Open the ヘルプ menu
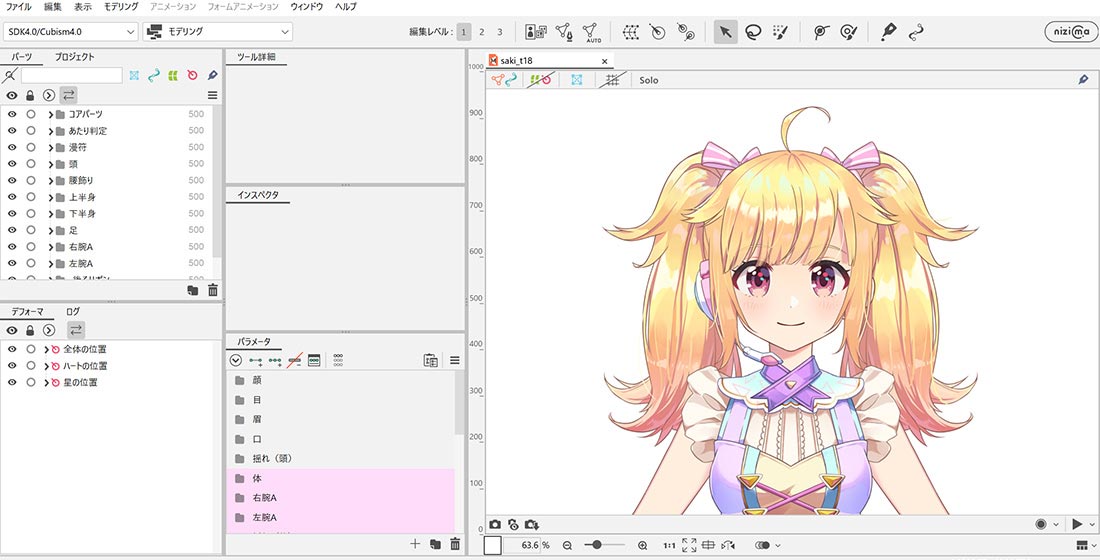The image size is (1100, 560). coord(345,6)
